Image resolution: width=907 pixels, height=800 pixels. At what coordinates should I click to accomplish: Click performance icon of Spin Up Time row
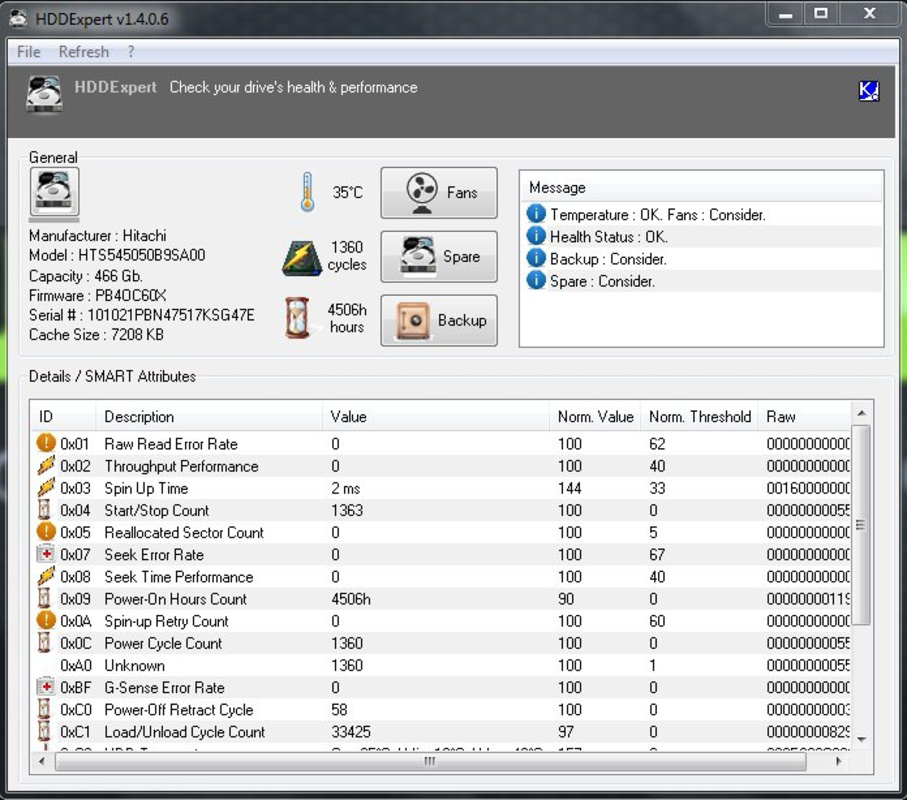coord(46,488)
